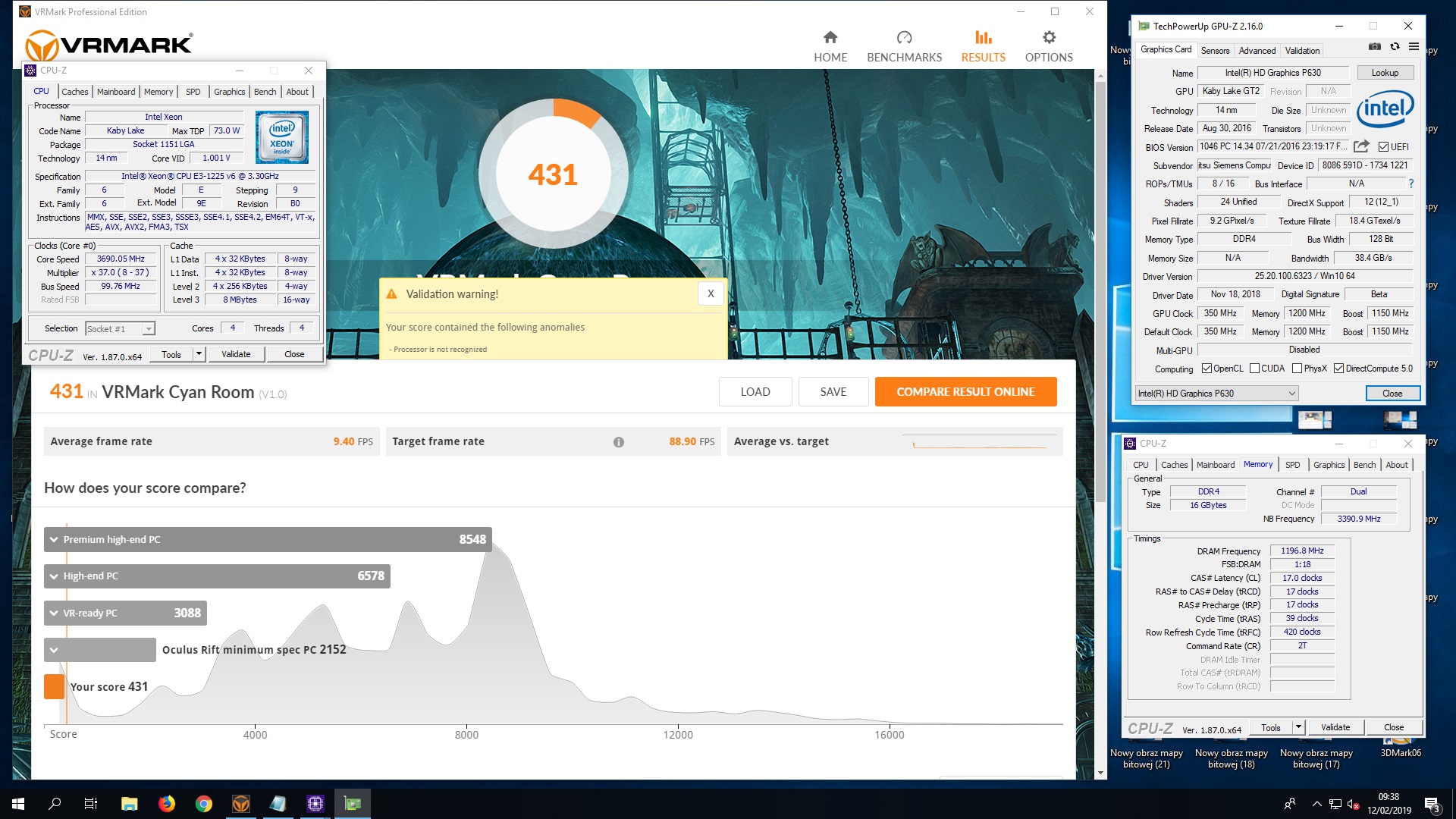The height and width of the screenshot is (819, 1456).
Task: Open system tray hidden icons chevron
Action: point(1316,804)
